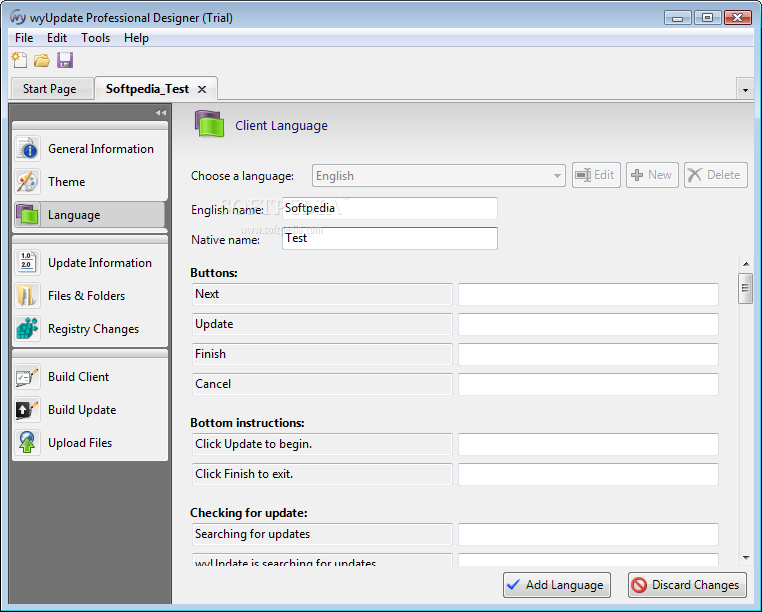
Task: Open the Tools menu
Action: [x=95, y=38]
